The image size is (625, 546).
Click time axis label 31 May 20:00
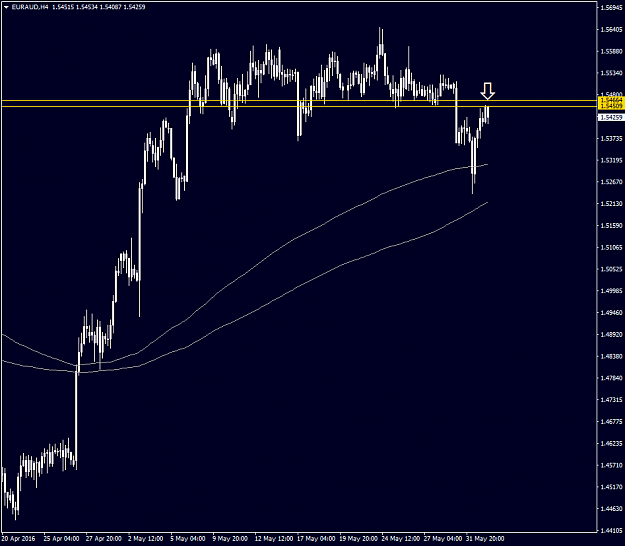(x=485, y=539)
